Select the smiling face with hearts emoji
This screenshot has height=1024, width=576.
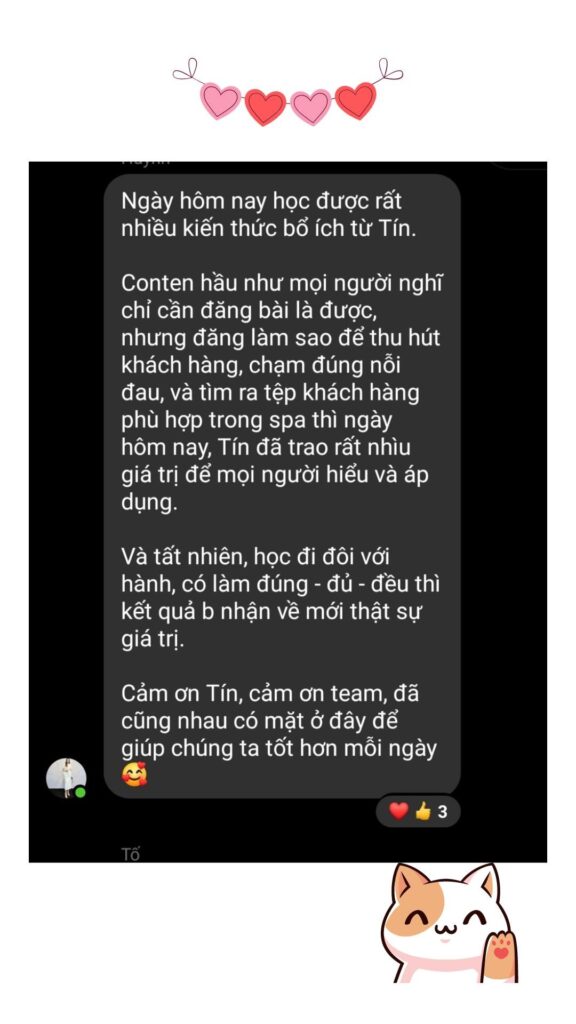(135, 774)
